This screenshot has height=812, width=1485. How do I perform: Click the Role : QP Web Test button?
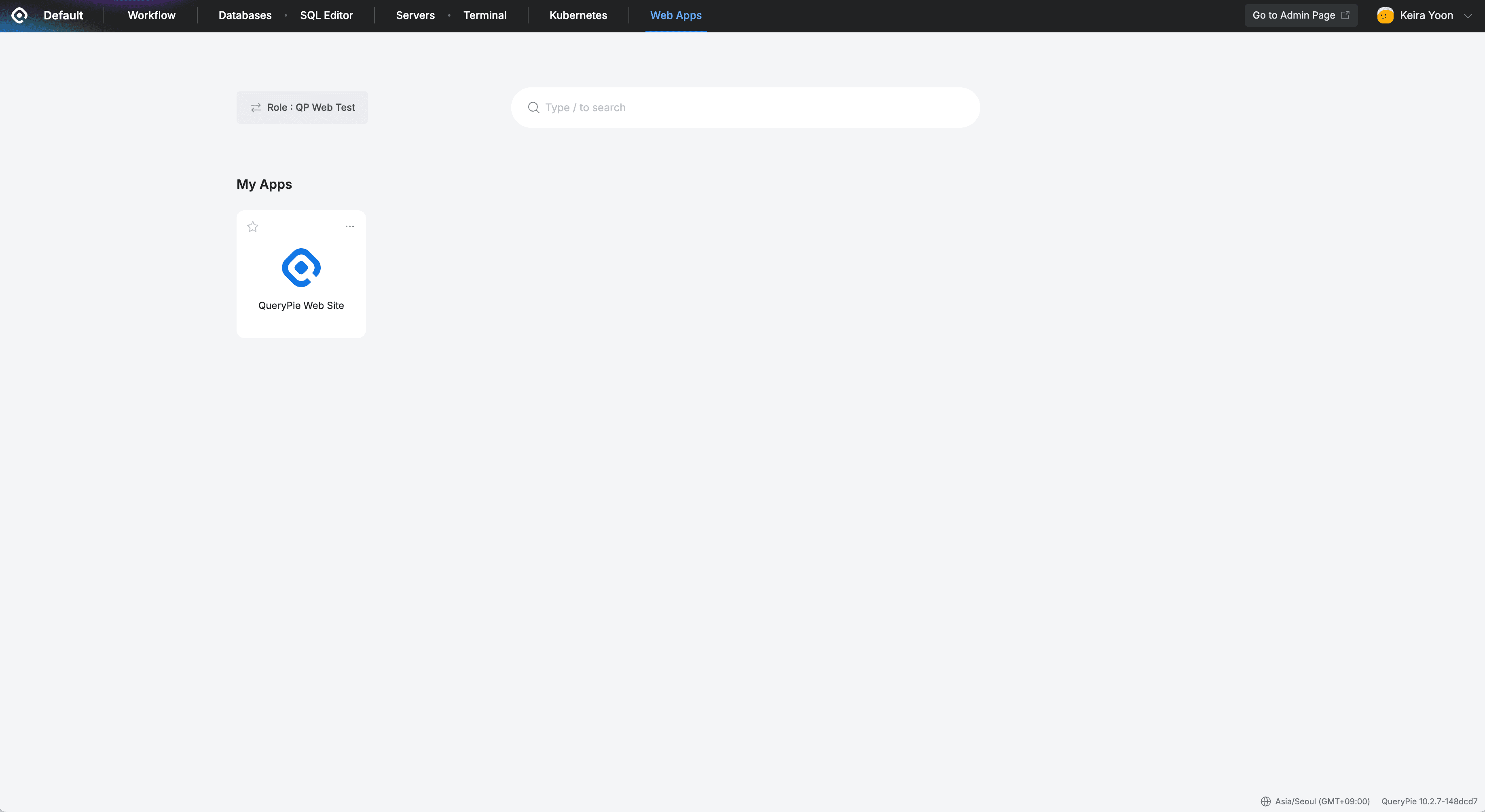click(302, 107)
